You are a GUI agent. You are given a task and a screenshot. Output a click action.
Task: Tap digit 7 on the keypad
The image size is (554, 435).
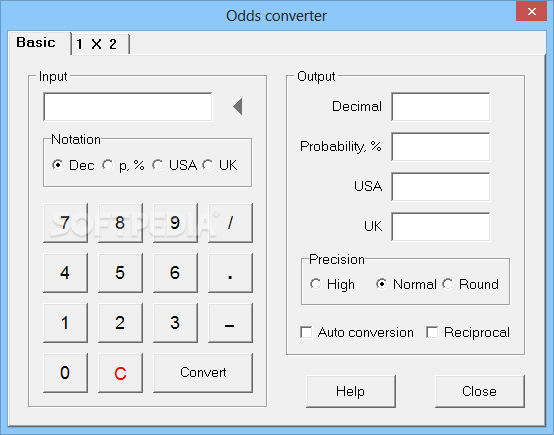(65, 223)
